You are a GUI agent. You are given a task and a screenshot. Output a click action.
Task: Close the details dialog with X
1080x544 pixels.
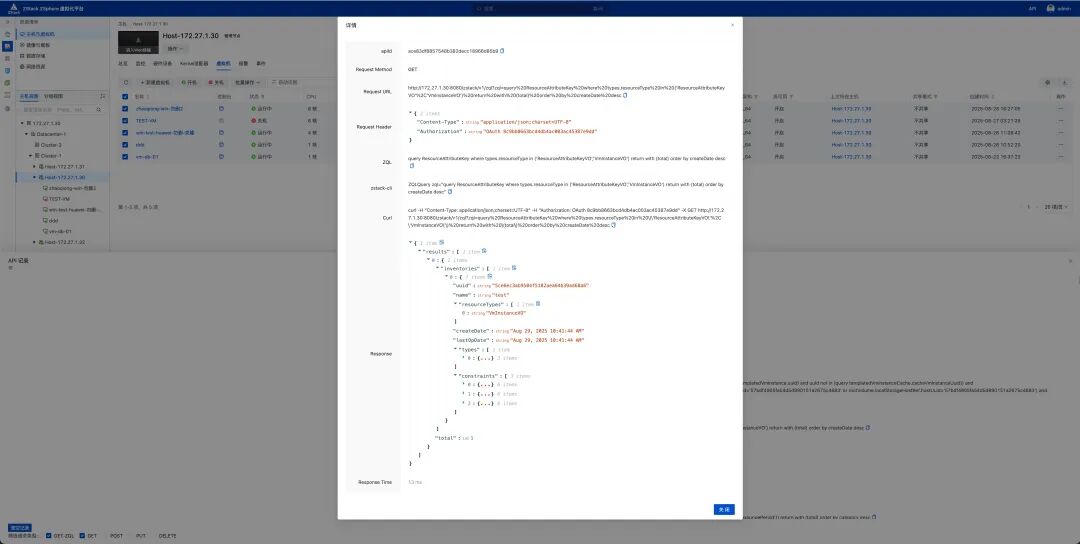click(x=732, y=25)
